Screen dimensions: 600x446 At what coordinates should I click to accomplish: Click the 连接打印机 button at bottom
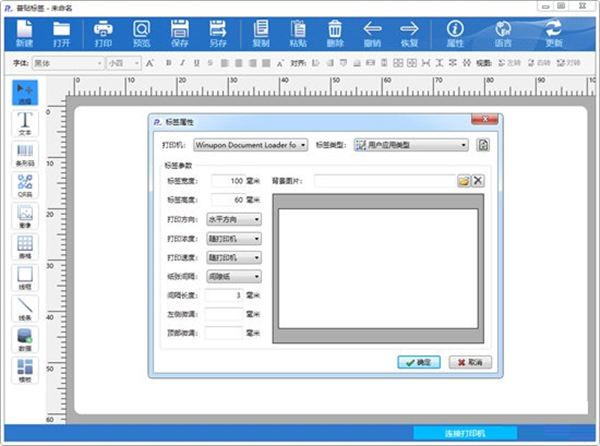pyautogui.click(x=463, y=434)
